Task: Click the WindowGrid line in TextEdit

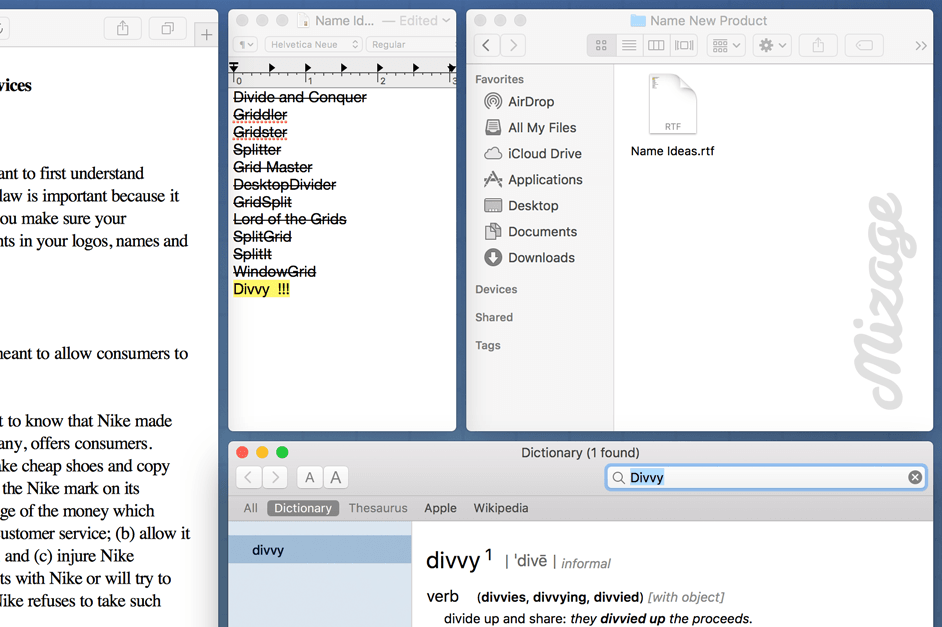Action: point(275,271)
